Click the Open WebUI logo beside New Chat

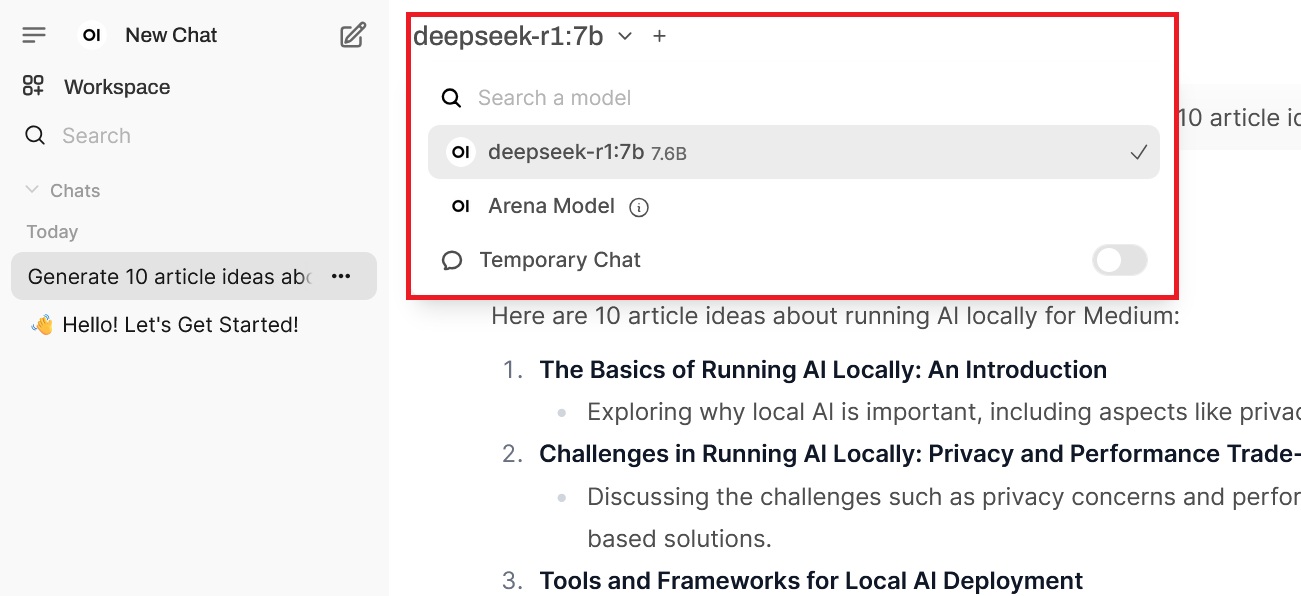click(x=92, y=35)
